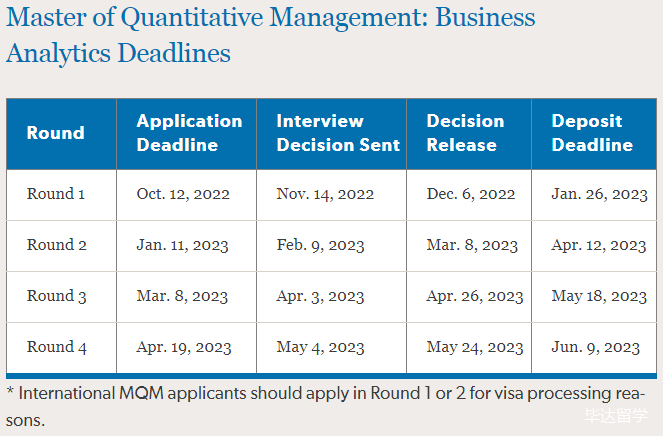Click the page title heading text

coord(271,35)
